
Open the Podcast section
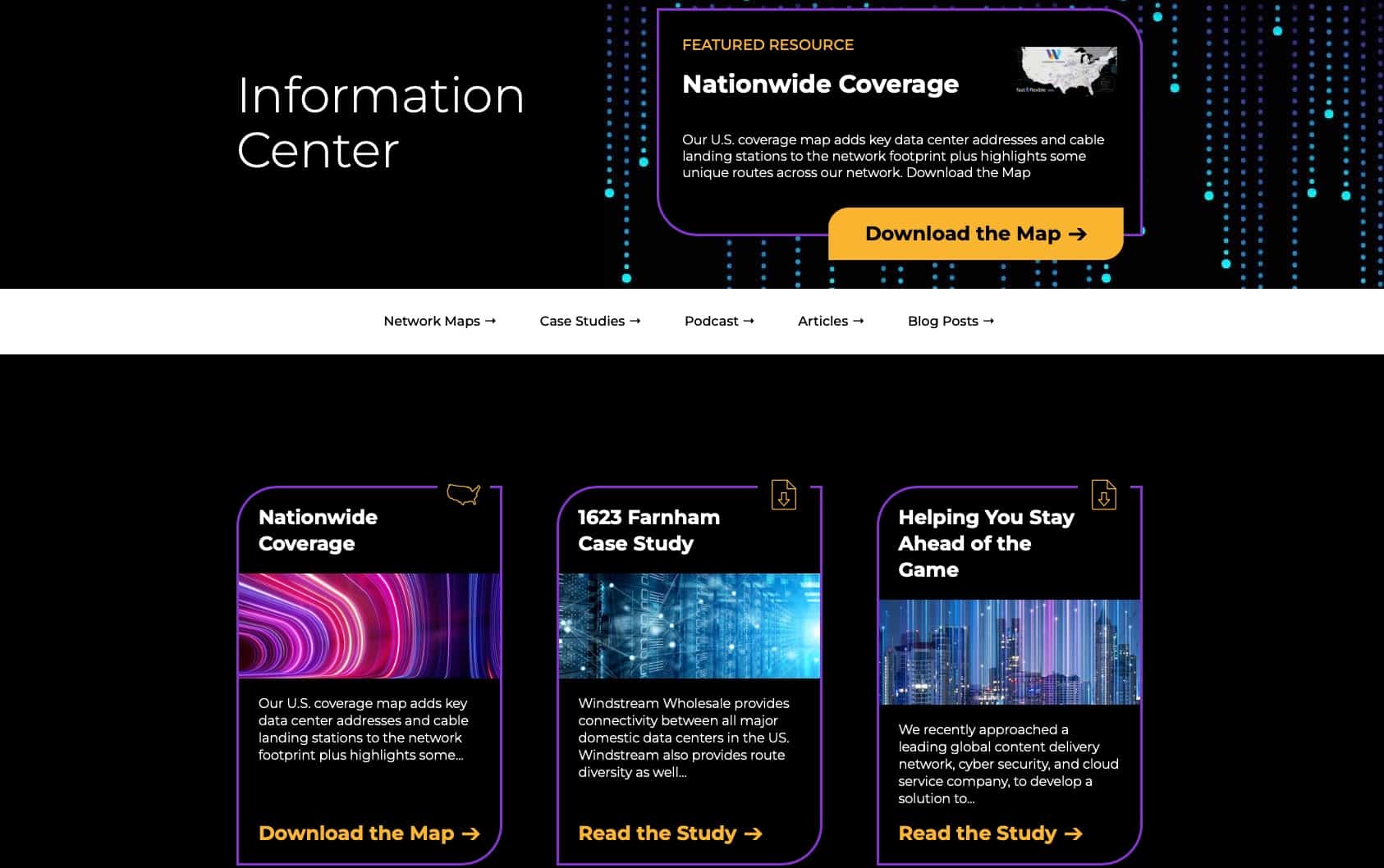tap(719, 321)
